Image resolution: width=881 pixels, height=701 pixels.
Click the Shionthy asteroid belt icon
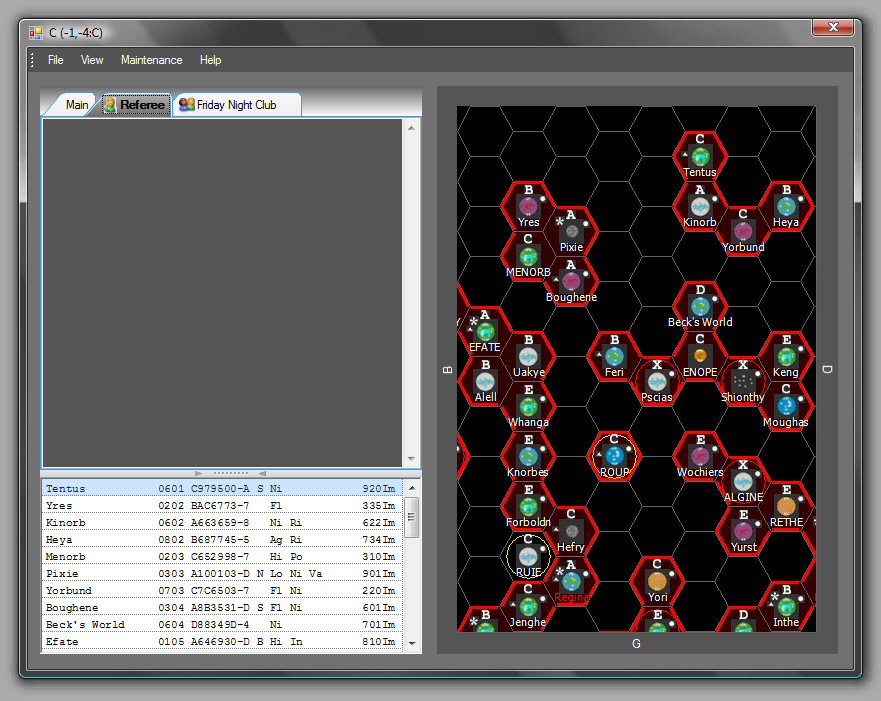coord(742,381)
